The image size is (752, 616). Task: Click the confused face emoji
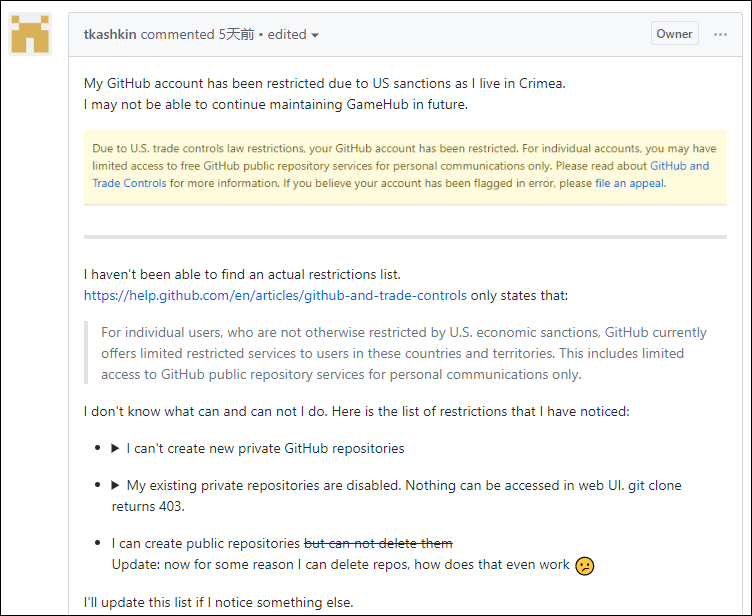point(585,566)
